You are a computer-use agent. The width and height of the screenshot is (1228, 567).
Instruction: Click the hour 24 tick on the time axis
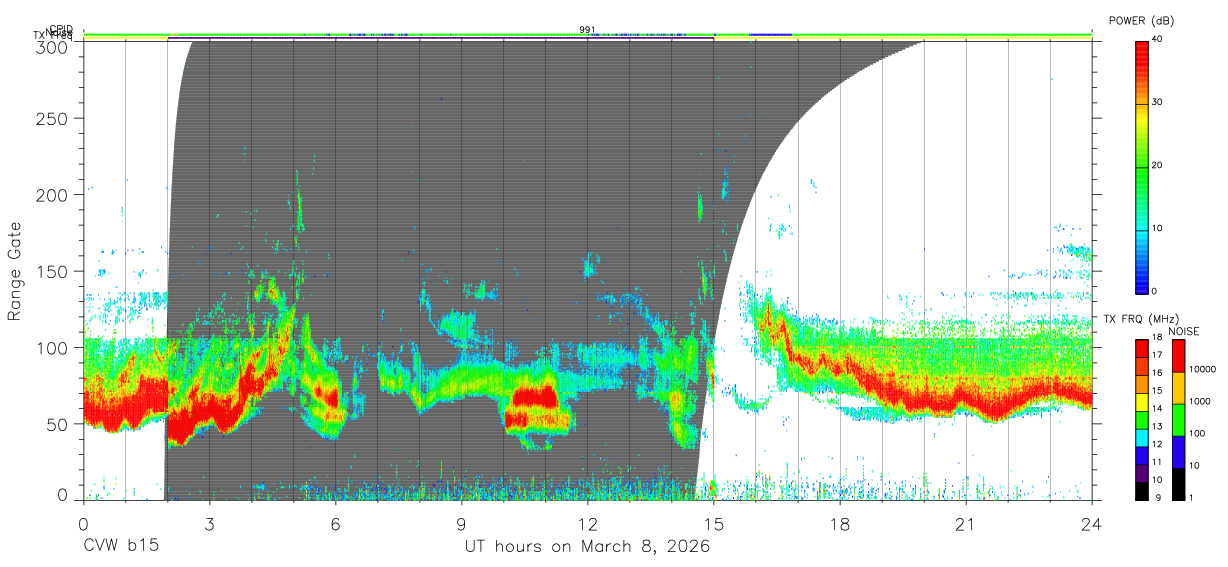[x=1092, y=524]
